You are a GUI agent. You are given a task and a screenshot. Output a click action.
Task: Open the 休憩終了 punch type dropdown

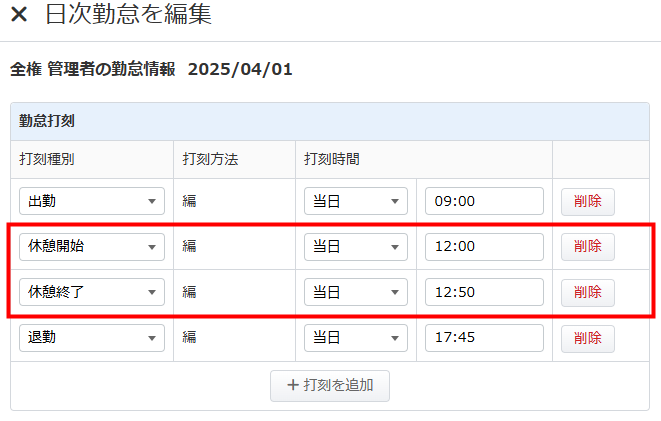92,292
